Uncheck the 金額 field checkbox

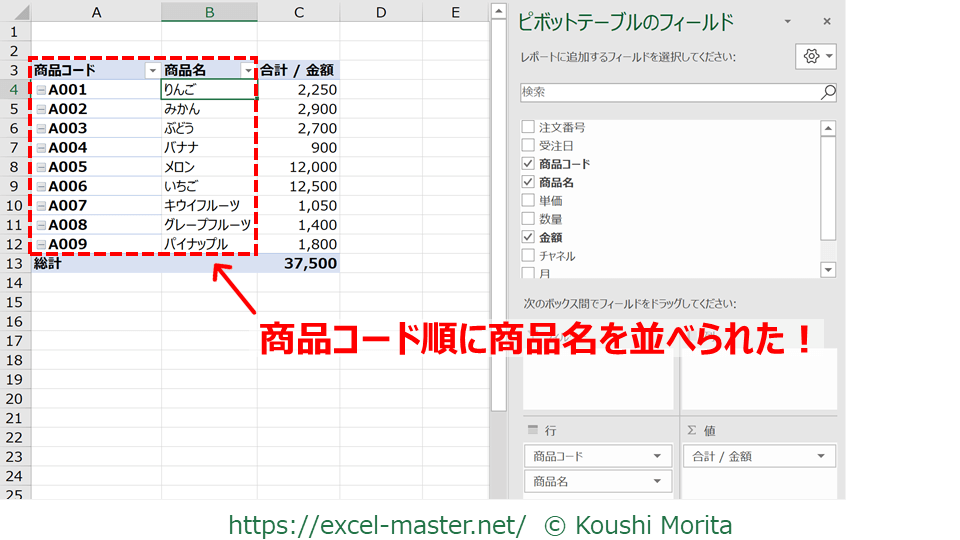click(528, 237)
